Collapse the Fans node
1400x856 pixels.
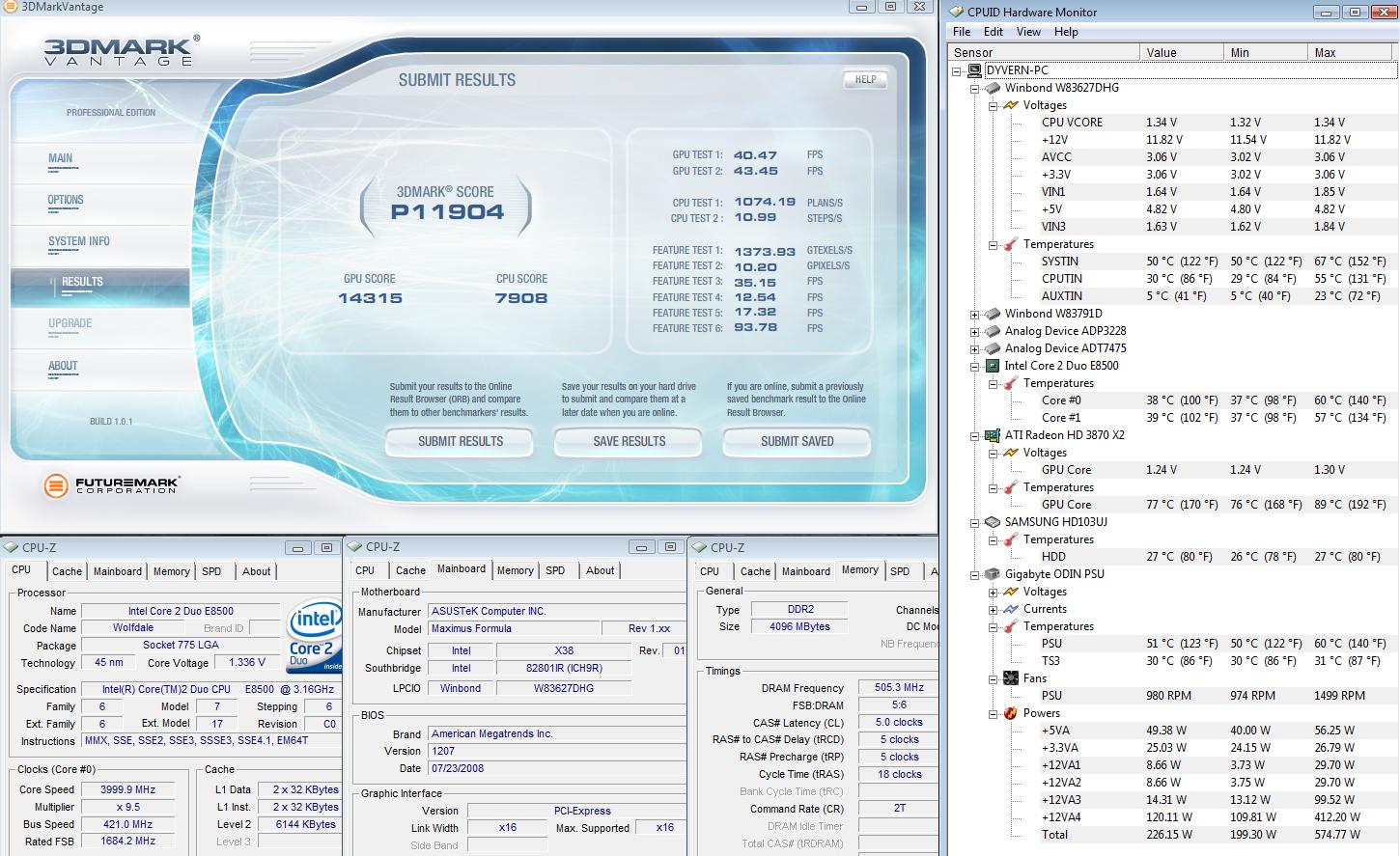tap(993, 678)
